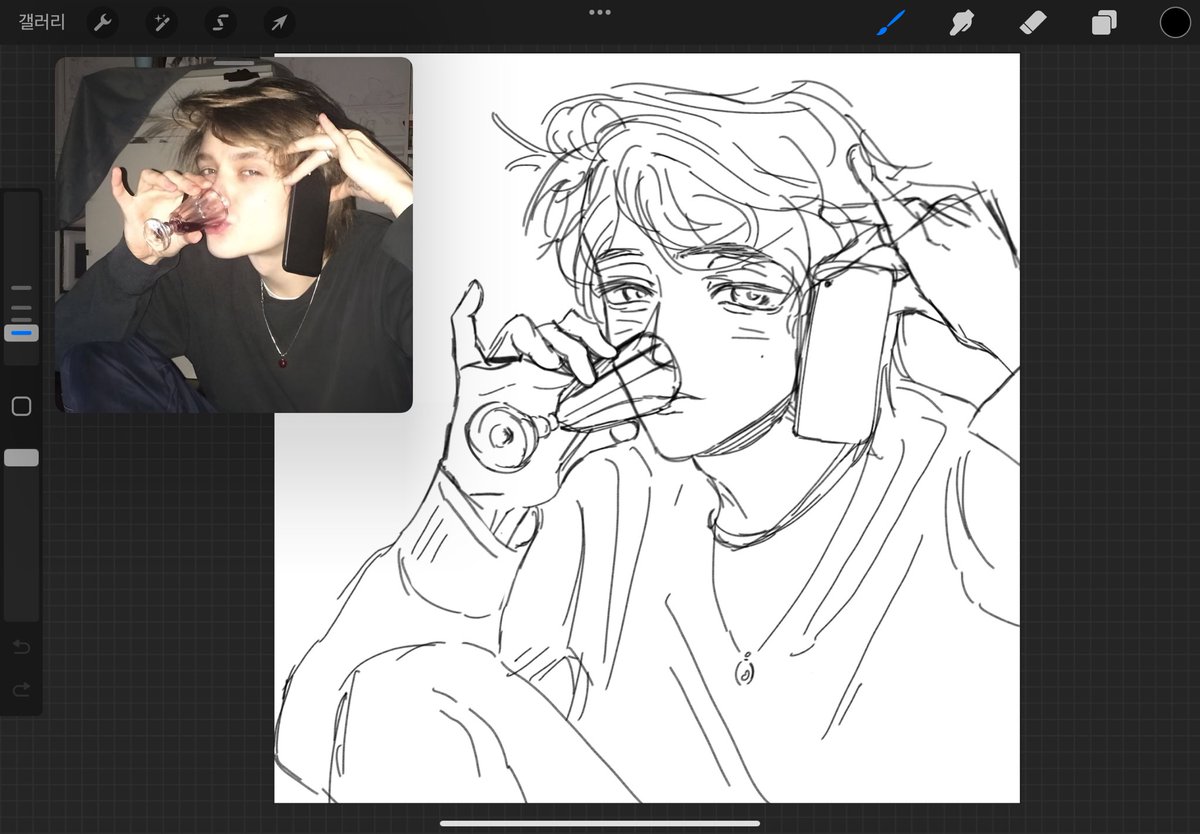
Task: Open the black color picker circle
Action: tap(1175, 22)
